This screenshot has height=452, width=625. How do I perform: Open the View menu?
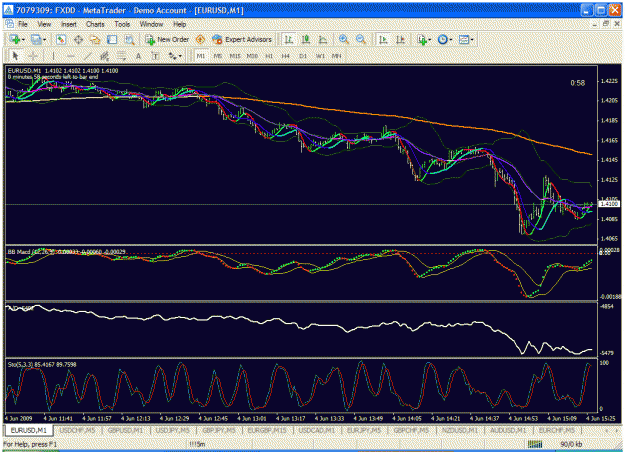coord(44,24)
